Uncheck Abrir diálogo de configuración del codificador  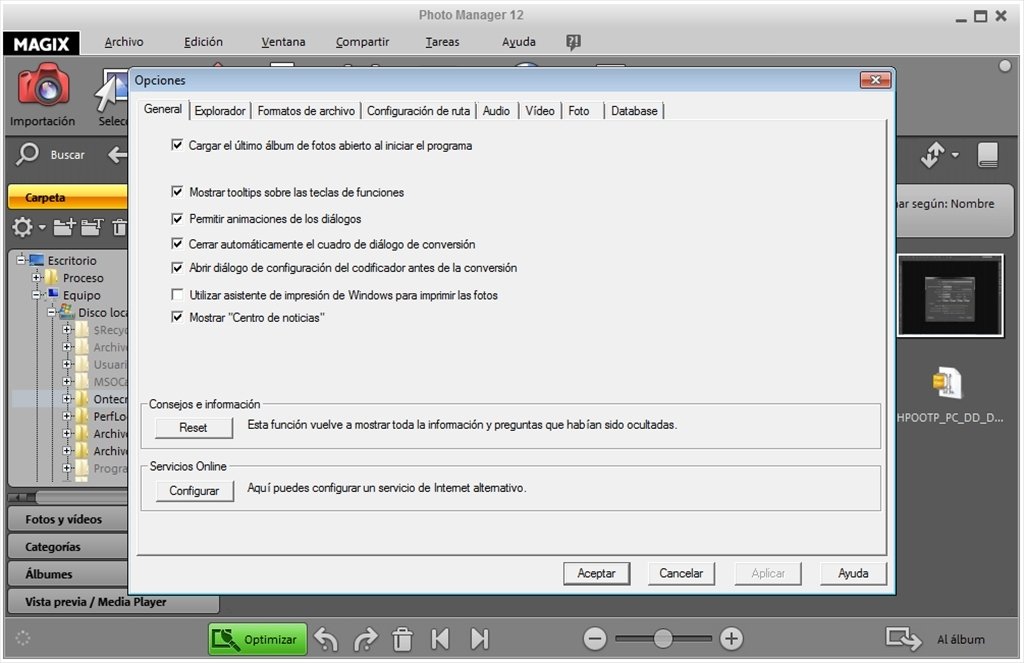[177, 267]
